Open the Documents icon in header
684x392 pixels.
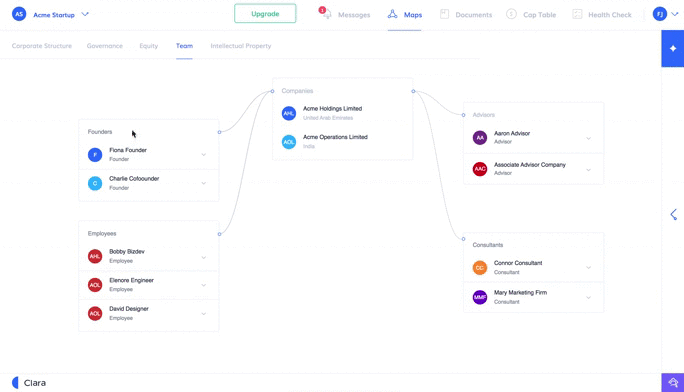[x=444, y=14]
